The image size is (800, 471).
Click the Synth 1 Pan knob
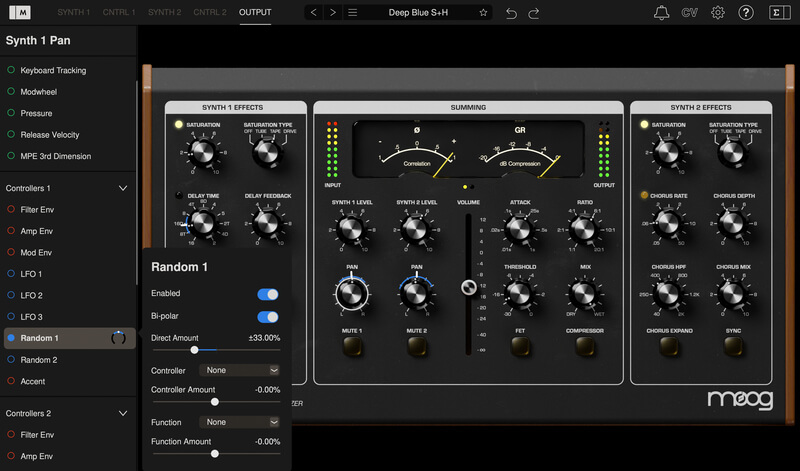[352, 294]
